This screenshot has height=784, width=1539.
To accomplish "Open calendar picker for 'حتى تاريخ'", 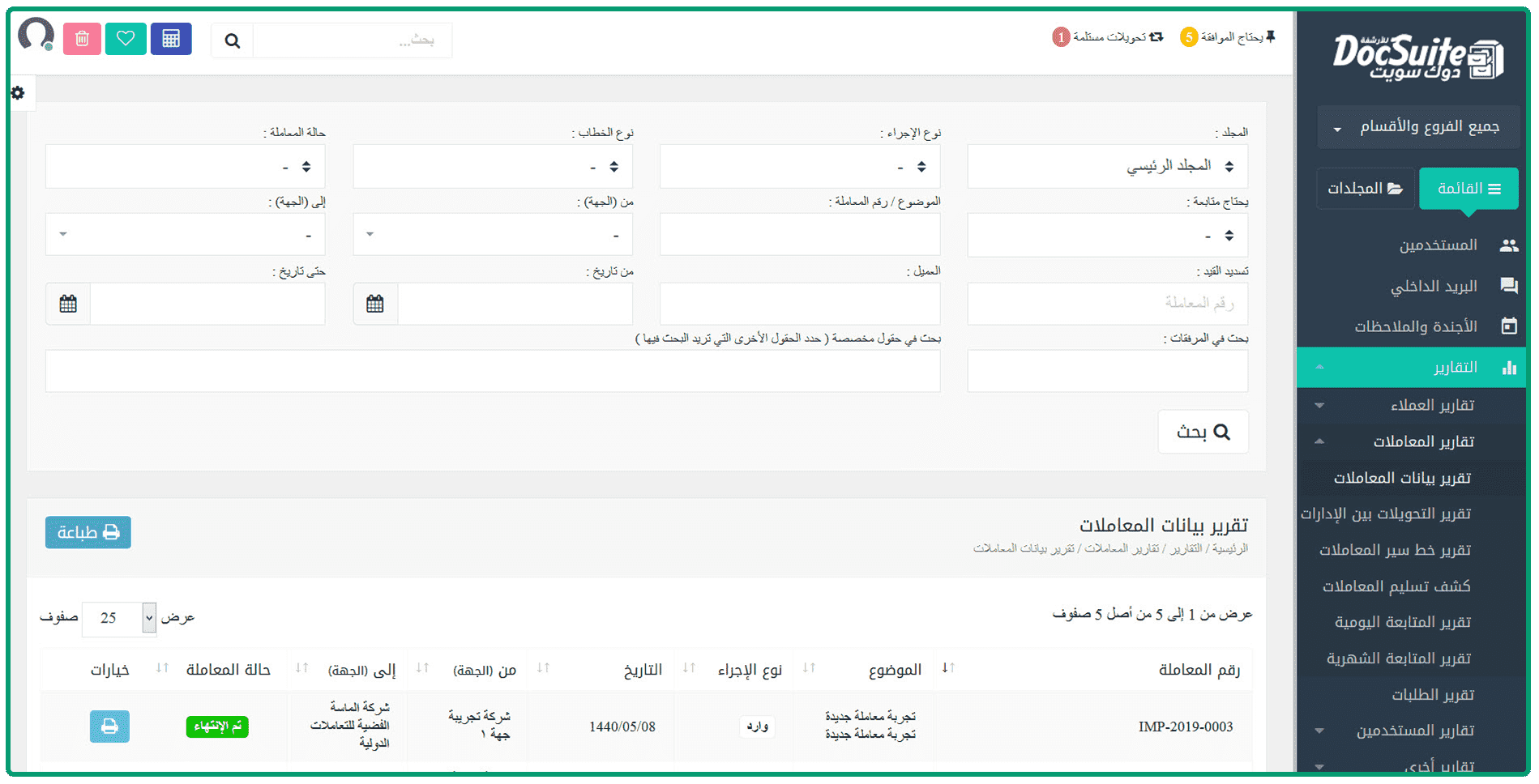I will click(68, 305).
